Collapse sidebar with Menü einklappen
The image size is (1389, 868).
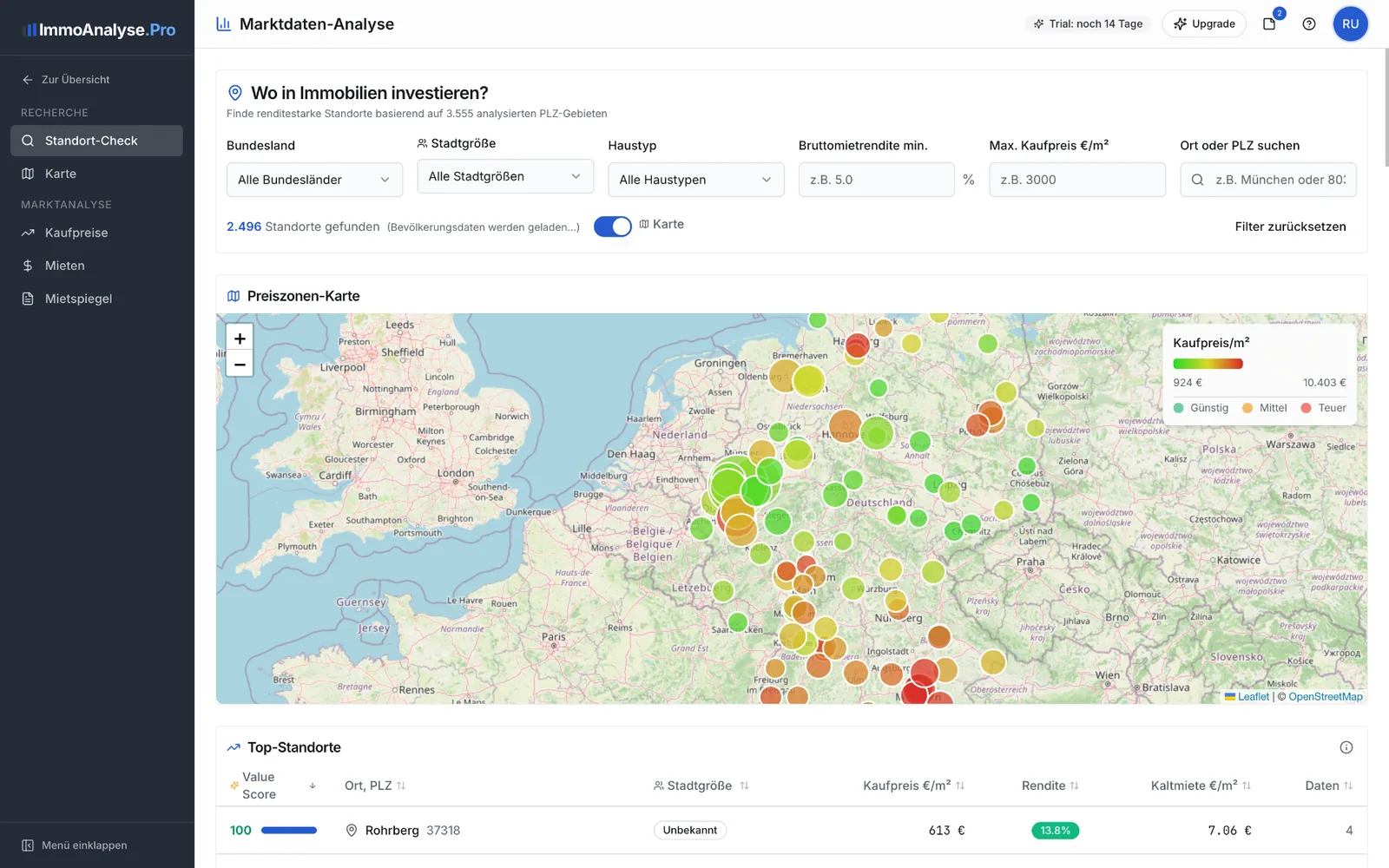pos(75,845)
